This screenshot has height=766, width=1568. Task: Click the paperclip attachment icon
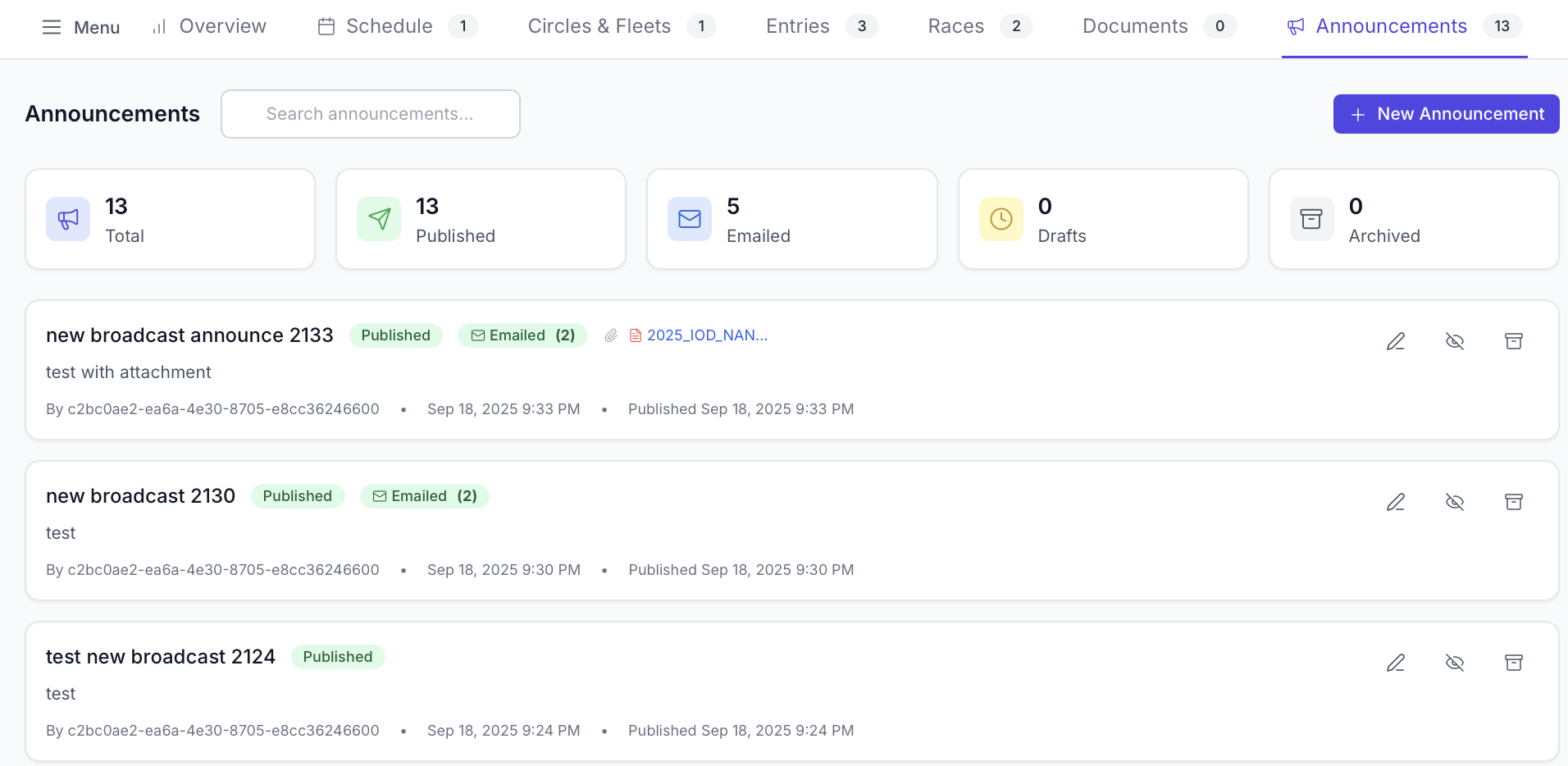click(611, 335)
